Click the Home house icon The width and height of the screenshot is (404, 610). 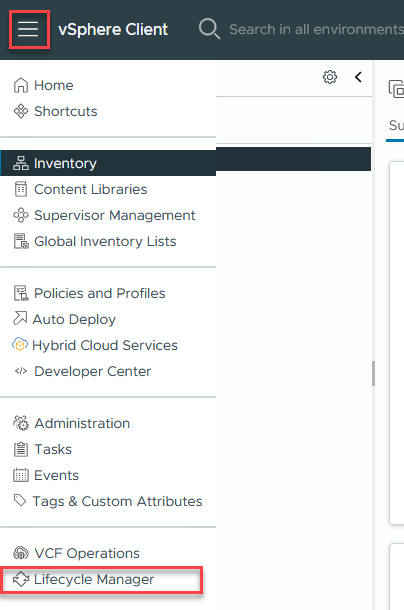(x=21, y=85)
